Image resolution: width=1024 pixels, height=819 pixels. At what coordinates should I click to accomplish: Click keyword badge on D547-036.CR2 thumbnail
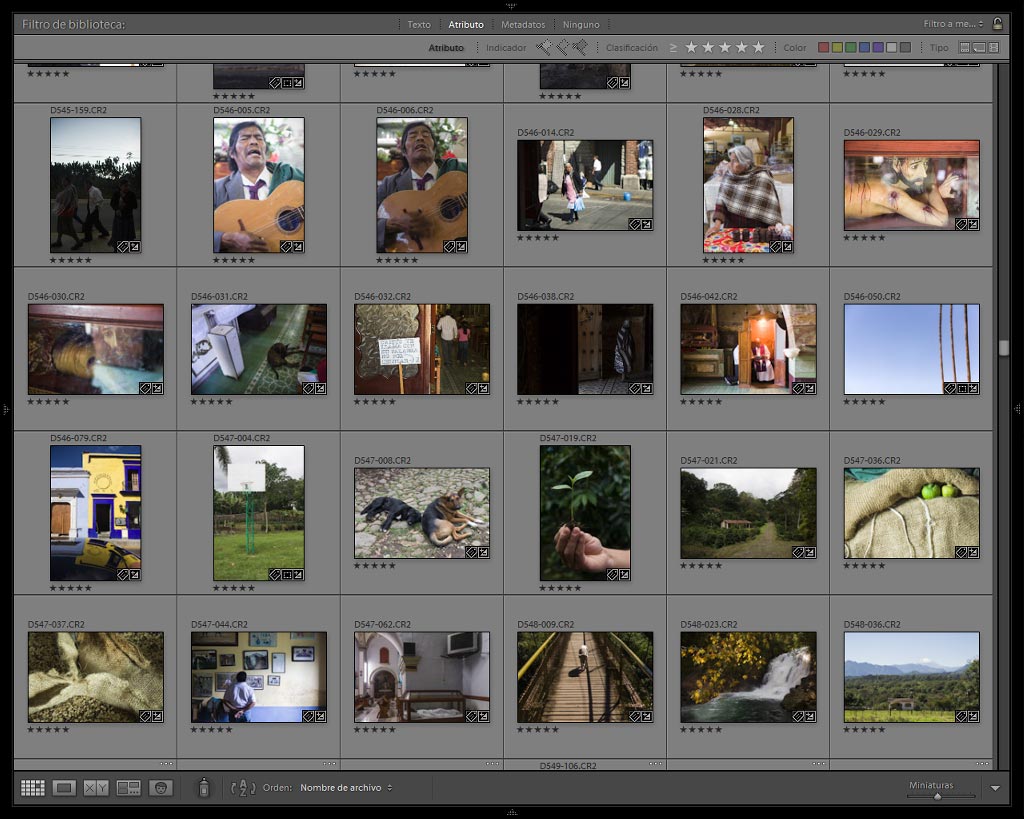961,552
